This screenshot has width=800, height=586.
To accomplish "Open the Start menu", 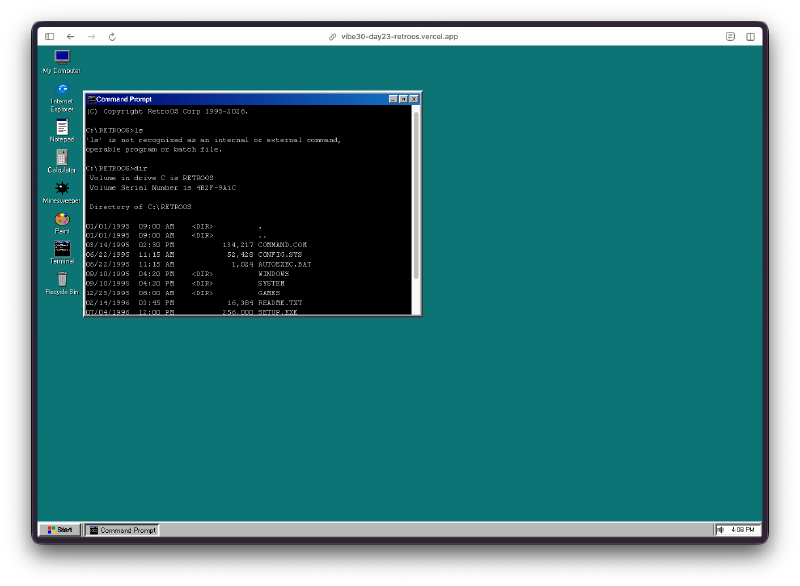I will [x=58, y=530].
